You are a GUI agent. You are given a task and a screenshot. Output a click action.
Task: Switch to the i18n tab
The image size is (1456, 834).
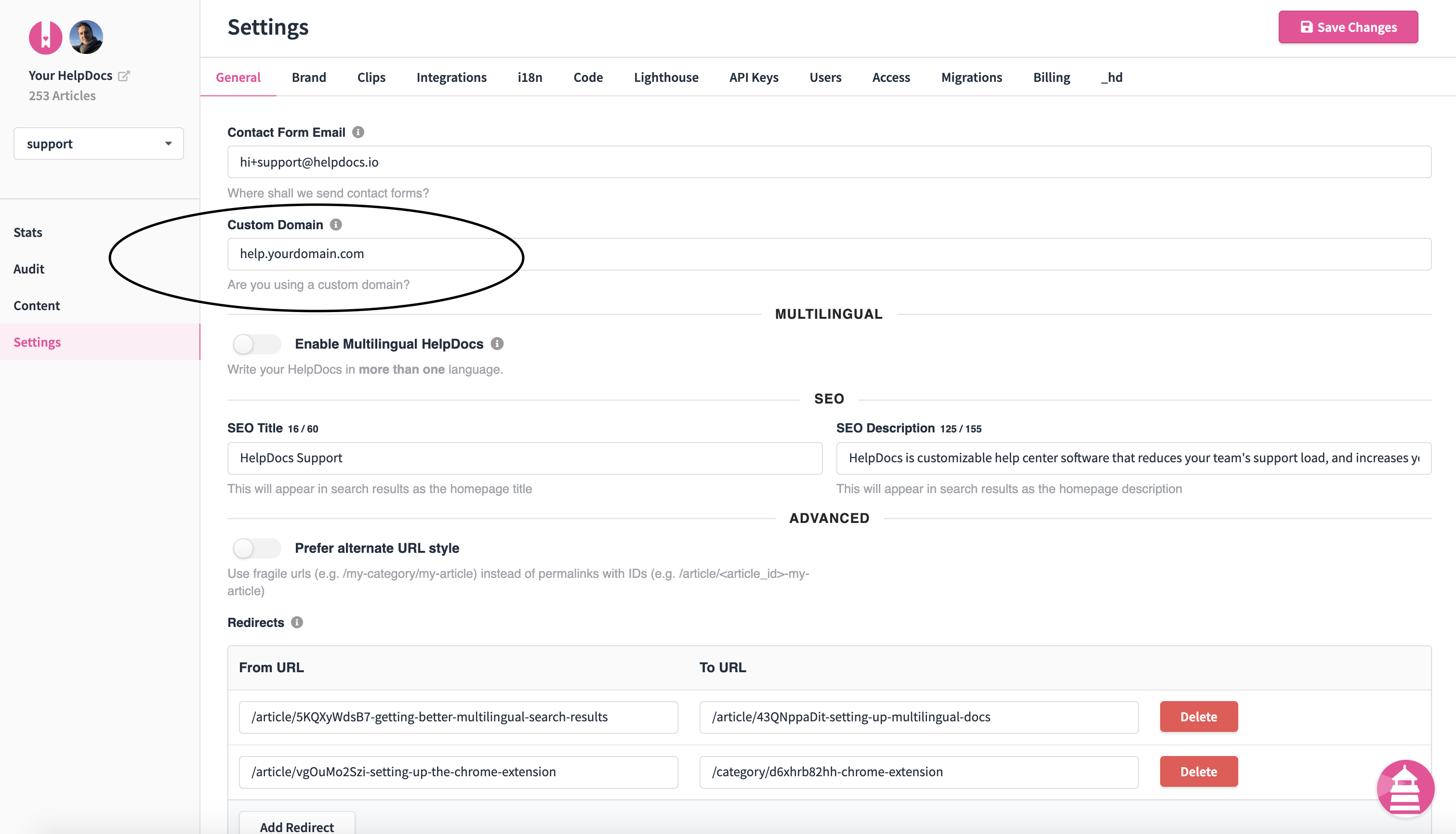pos(530,78)
